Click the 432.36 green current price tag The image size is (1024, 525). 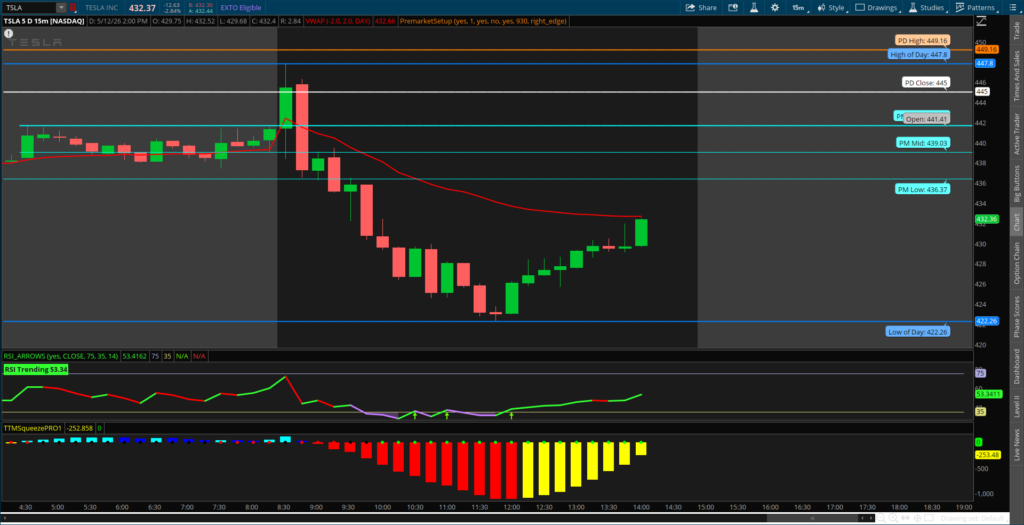tap(986, 219)
